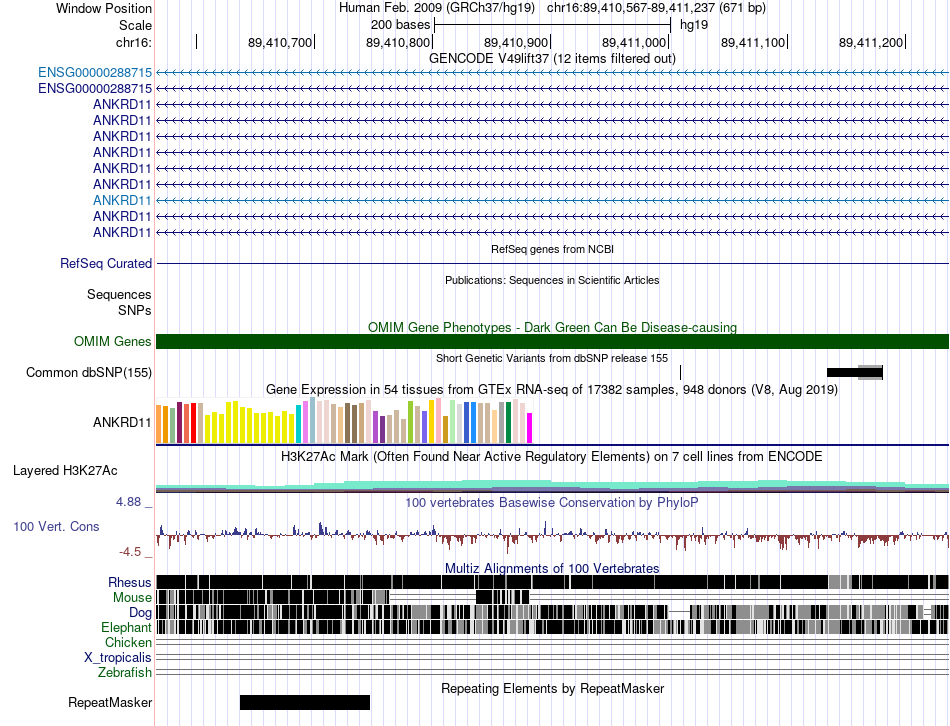Click the H3K27Ac Mark track title
The image size is (950, 726).
coord(552,456)
